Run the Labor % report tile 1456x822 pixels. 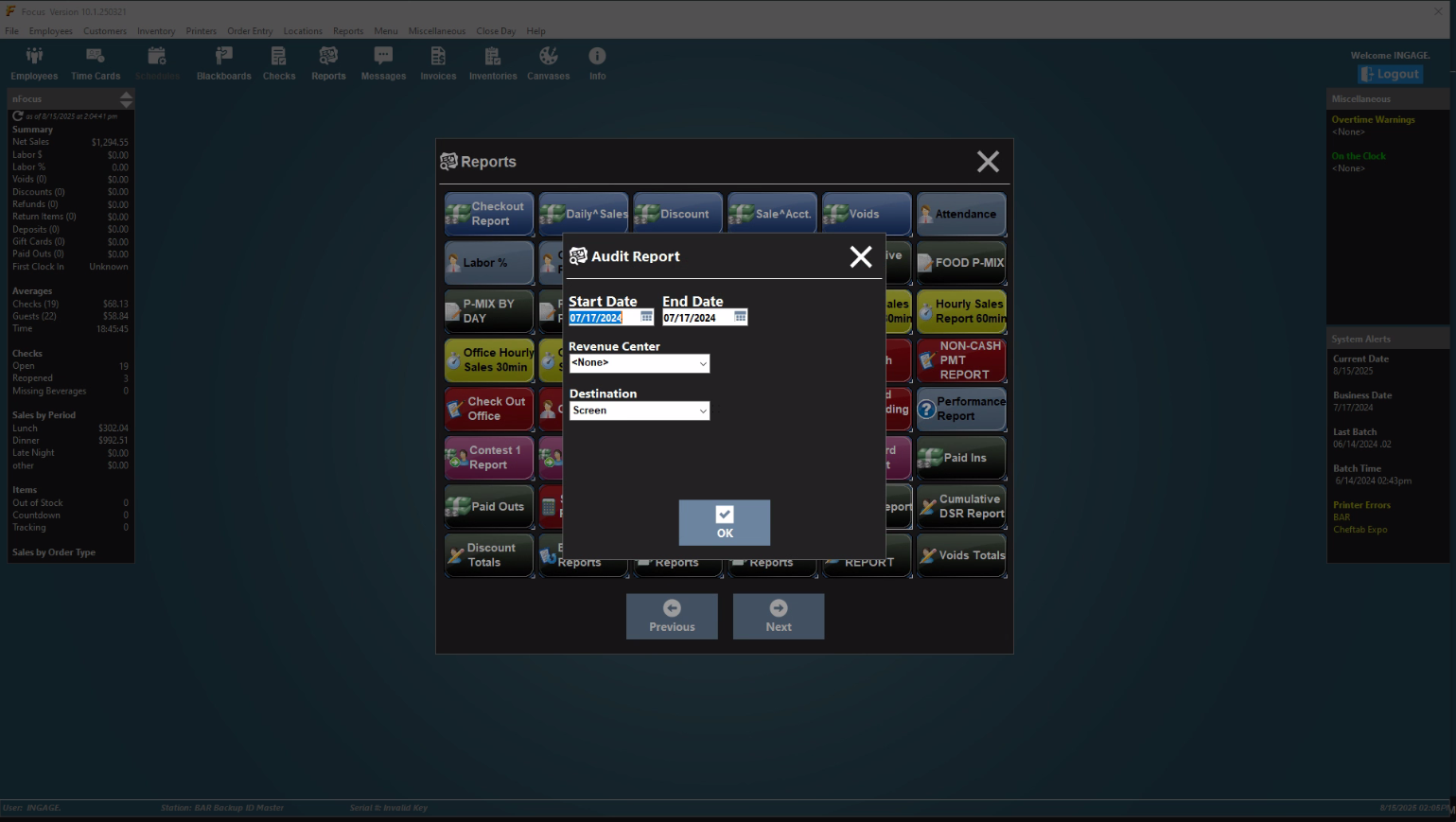[489, 263]
